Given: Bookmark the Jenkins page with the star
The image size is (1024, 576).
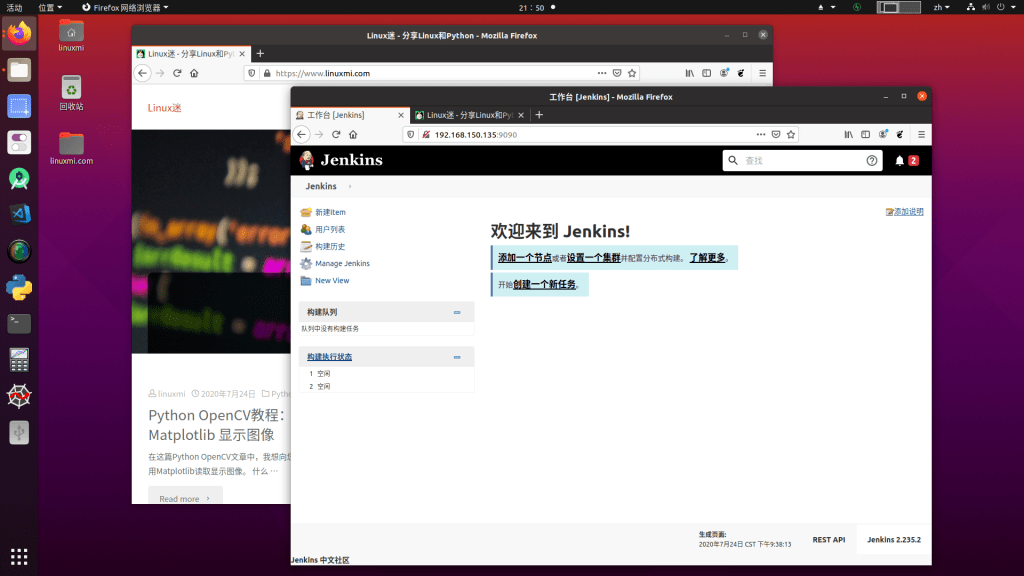Looking at the screenshot, I should [791, 135].
